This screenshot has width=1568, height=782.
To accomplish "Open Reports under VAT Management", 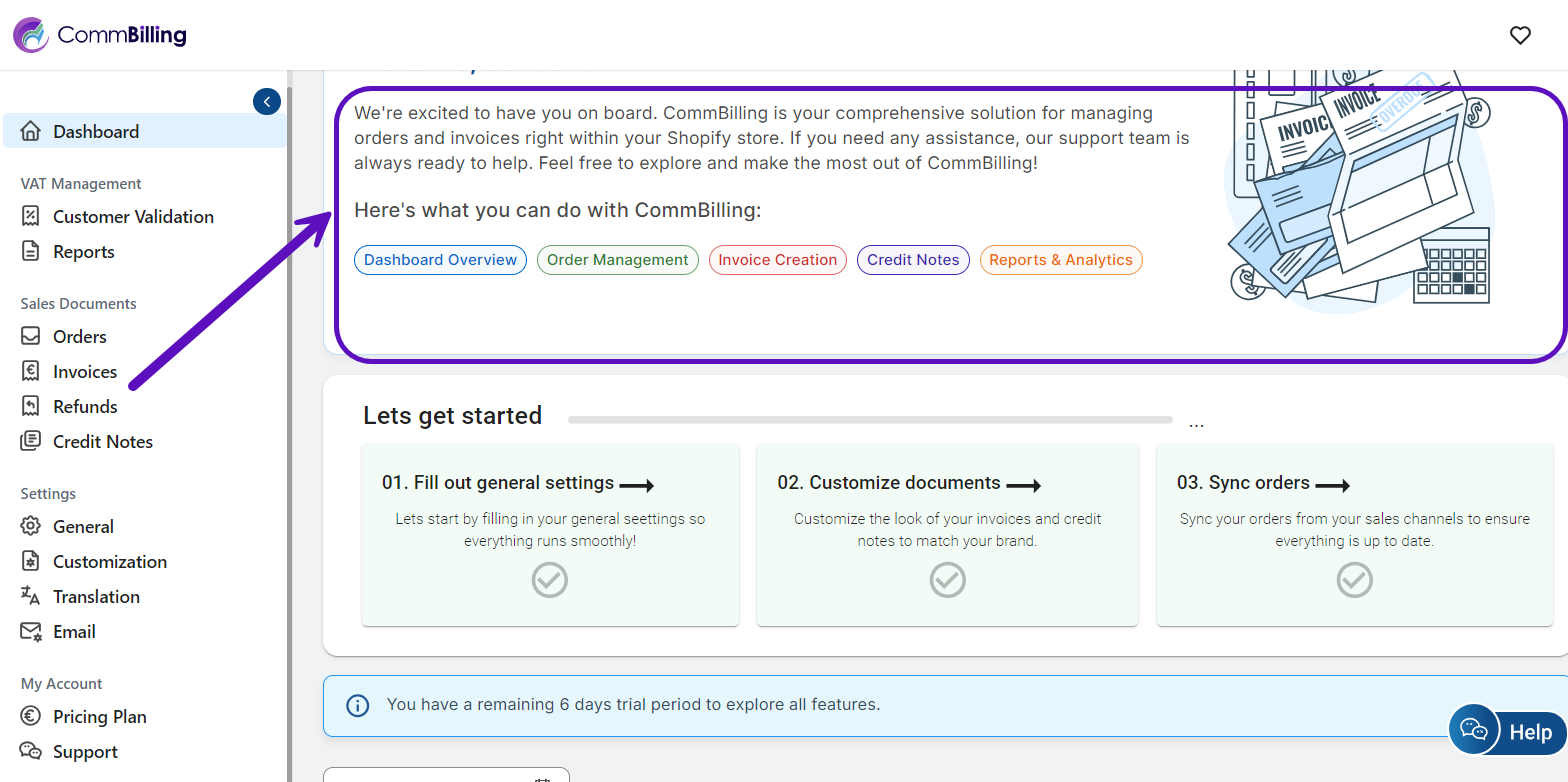I will click(84, 251).
